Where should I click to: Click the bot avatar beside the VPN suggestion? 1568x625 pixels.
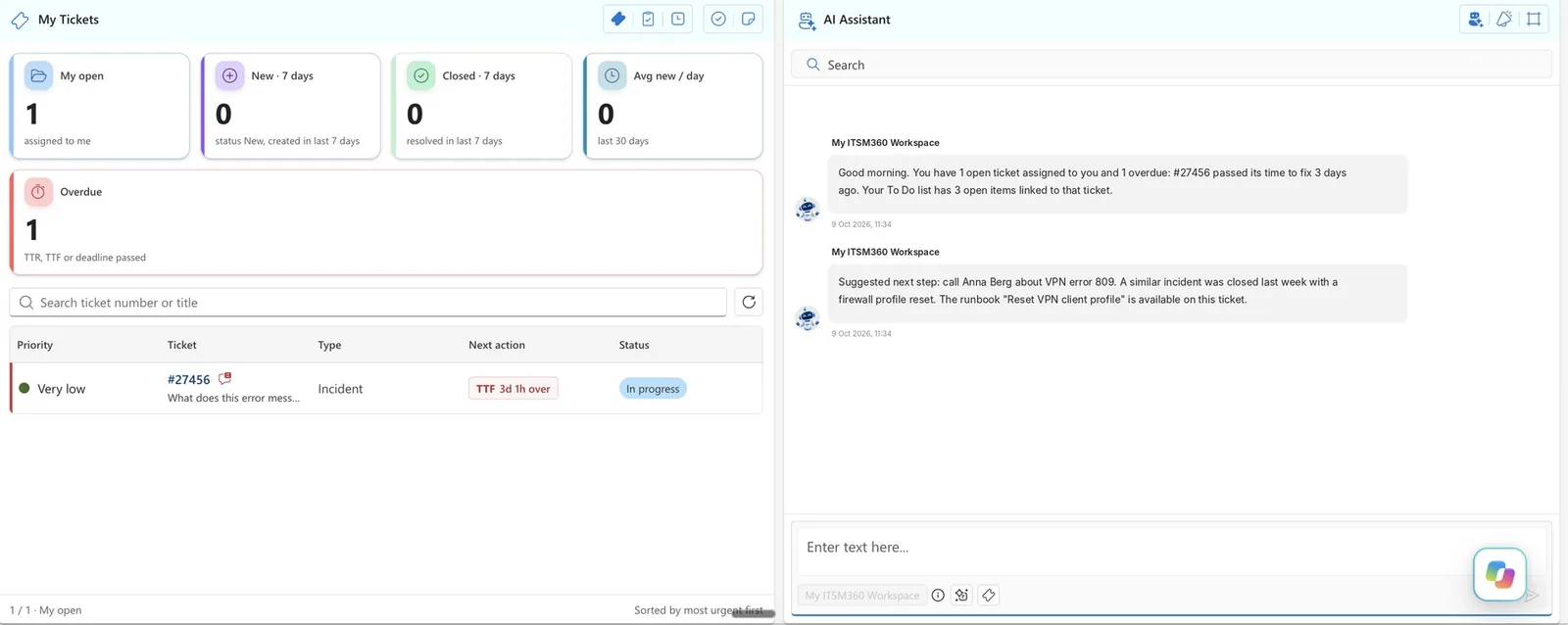coord(807,318)
